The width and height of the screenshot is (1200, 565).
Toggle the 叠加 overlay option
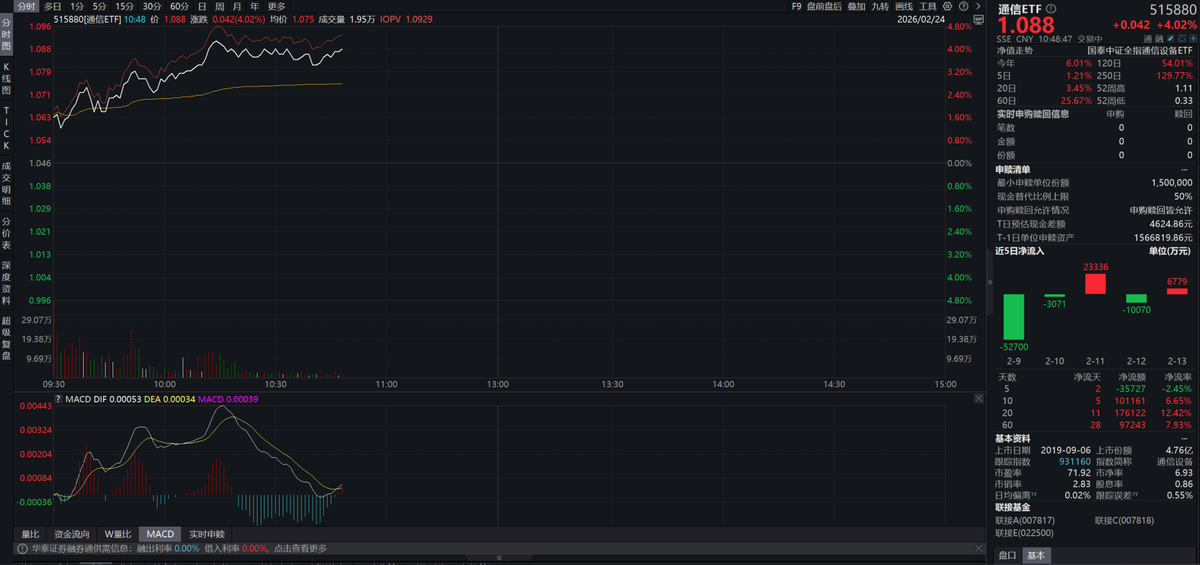click(856, 6)
